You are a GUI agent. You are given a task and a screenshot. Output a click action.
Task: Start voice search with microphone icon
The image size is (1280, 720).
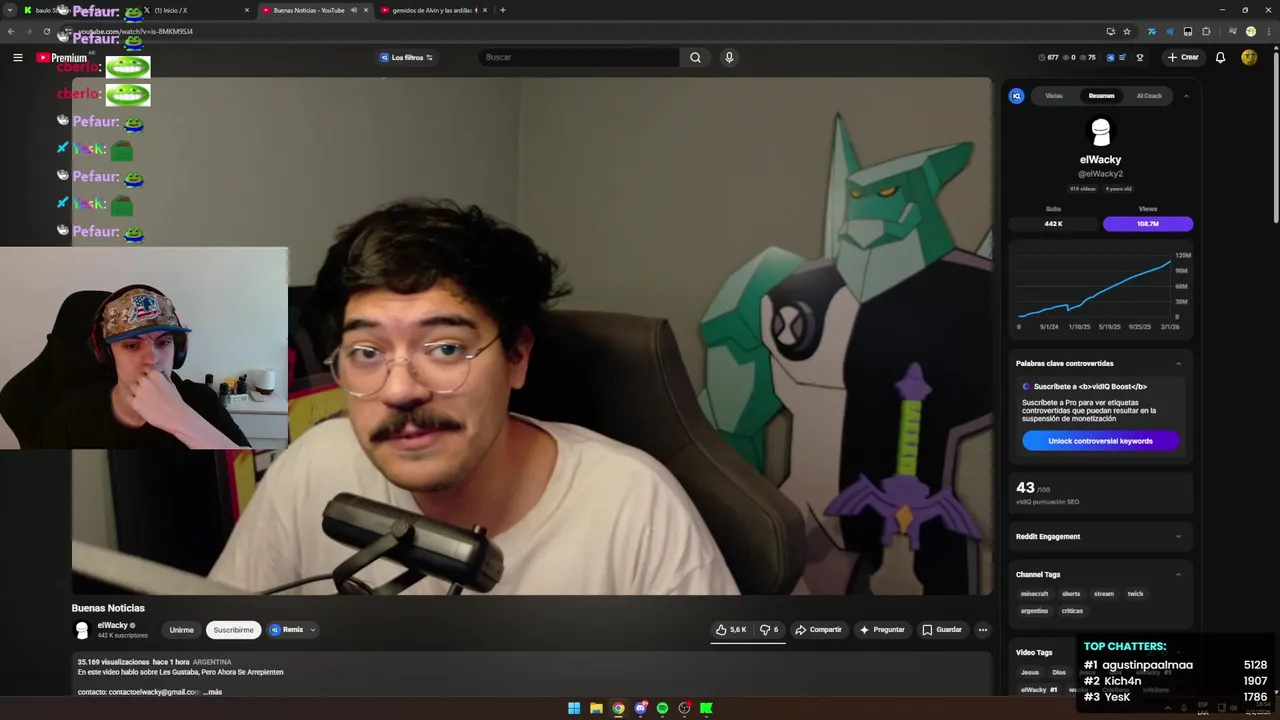(x=729, y=57)
